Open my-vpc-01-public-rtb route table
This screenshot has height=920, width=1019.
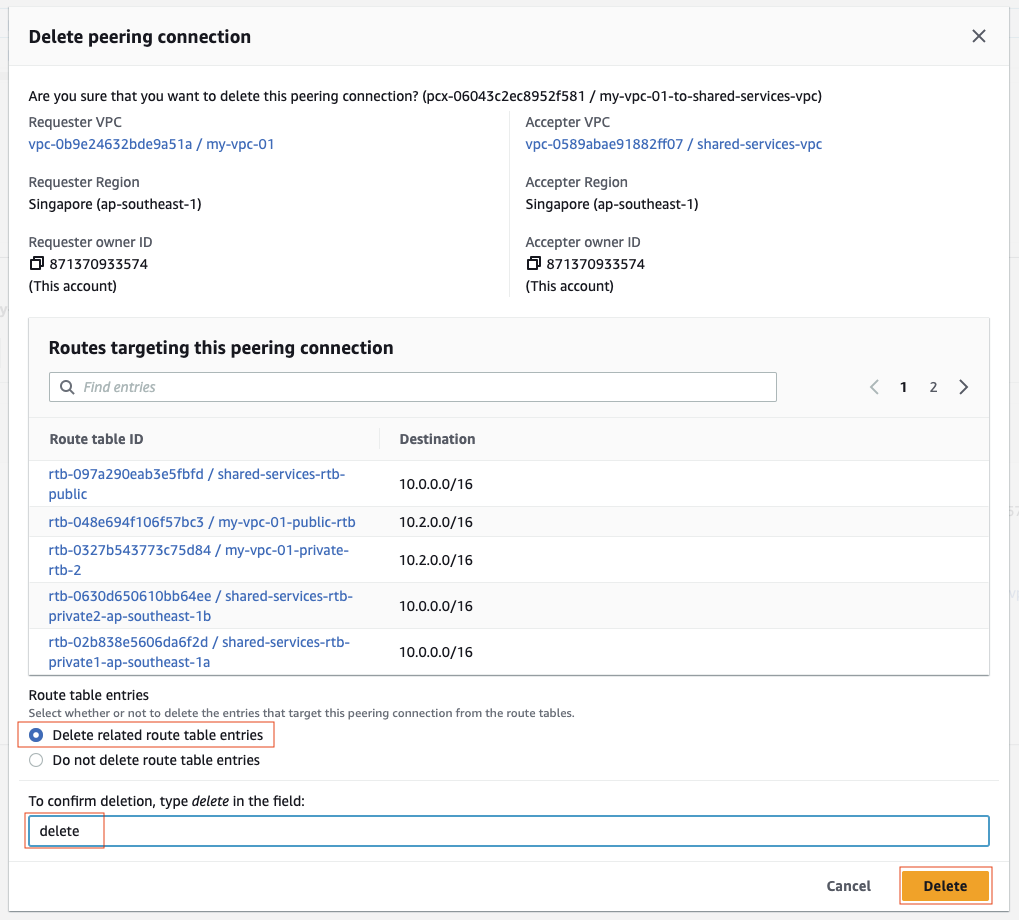click(200, 522)
